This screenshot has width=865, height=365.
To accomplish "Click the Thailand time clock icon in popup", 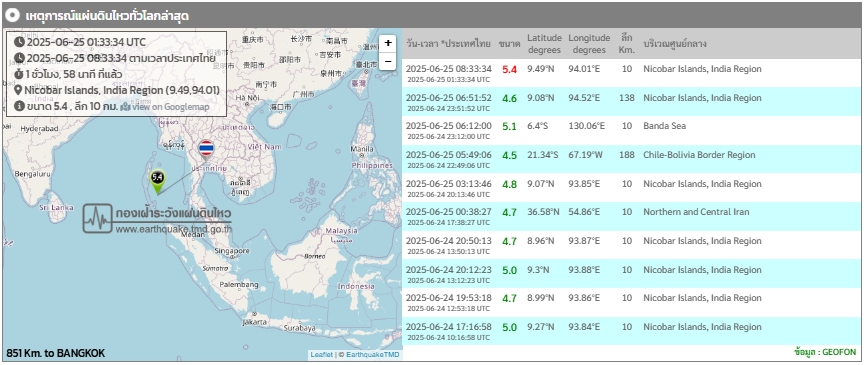I will (x=19, y=58).
